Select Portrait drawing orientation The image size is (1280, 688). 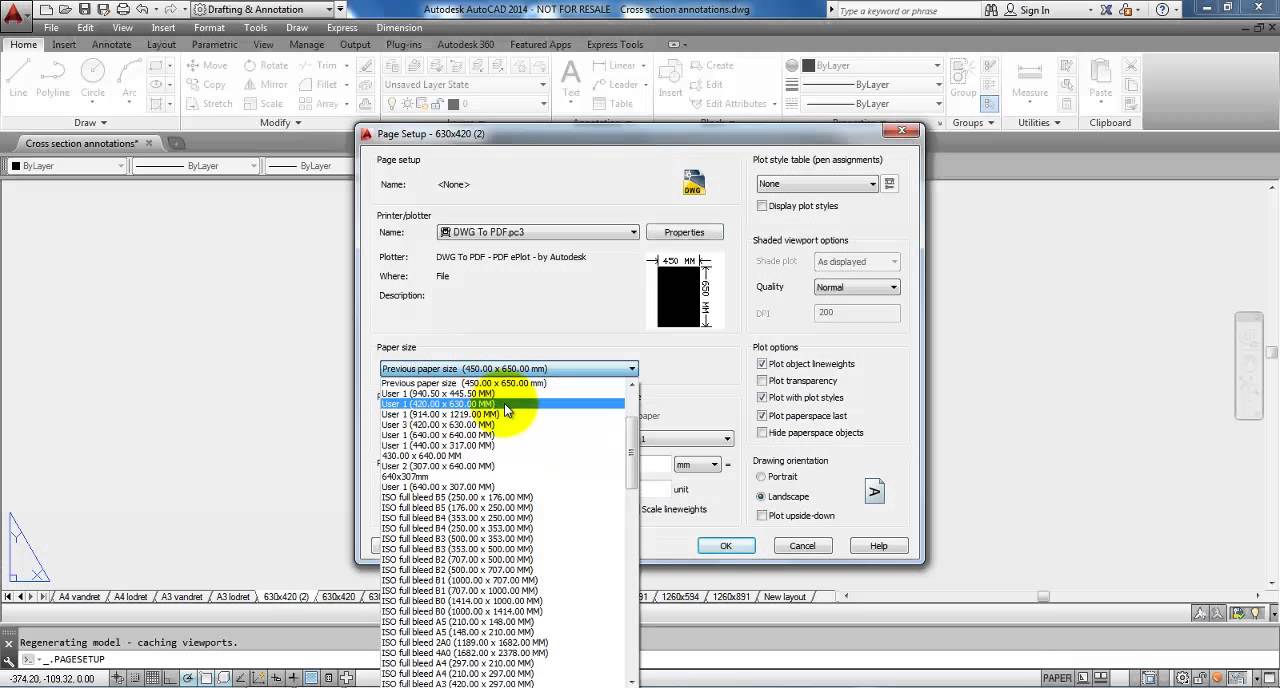tap(761, 477)
